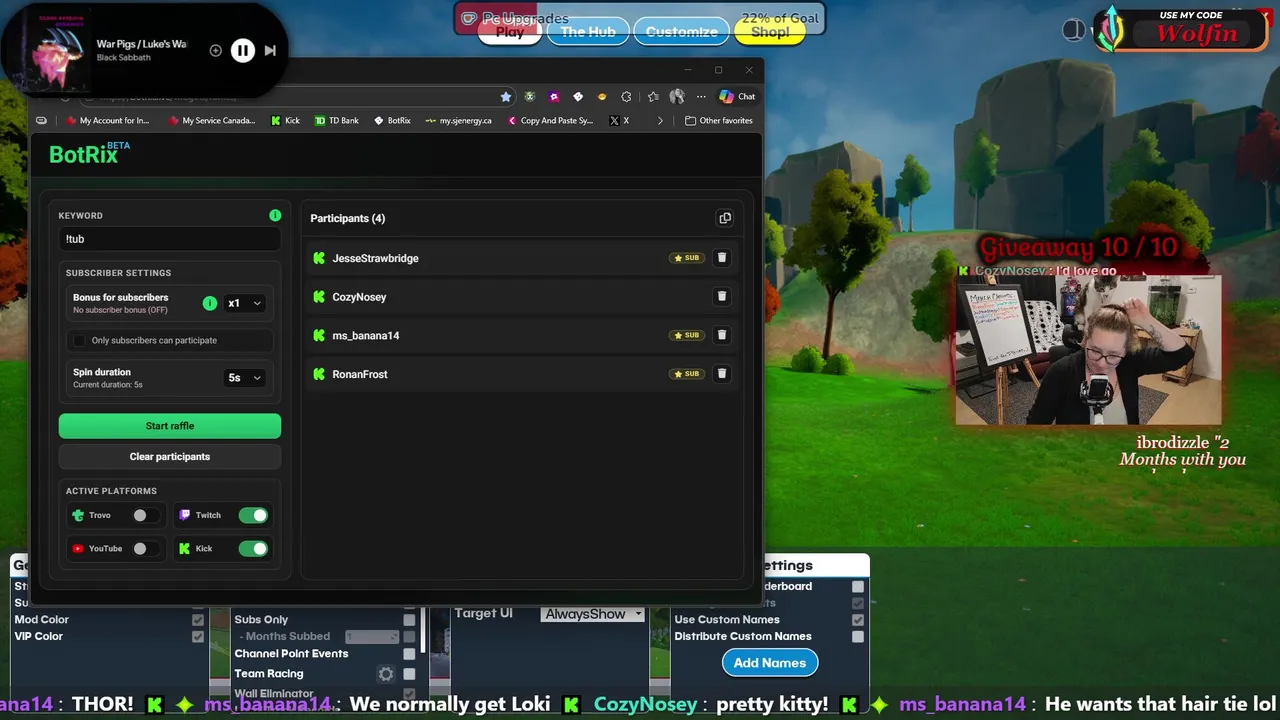Click Kick icon beside ms_banana14
This screenshot has width=1280, height=720.
319,335
